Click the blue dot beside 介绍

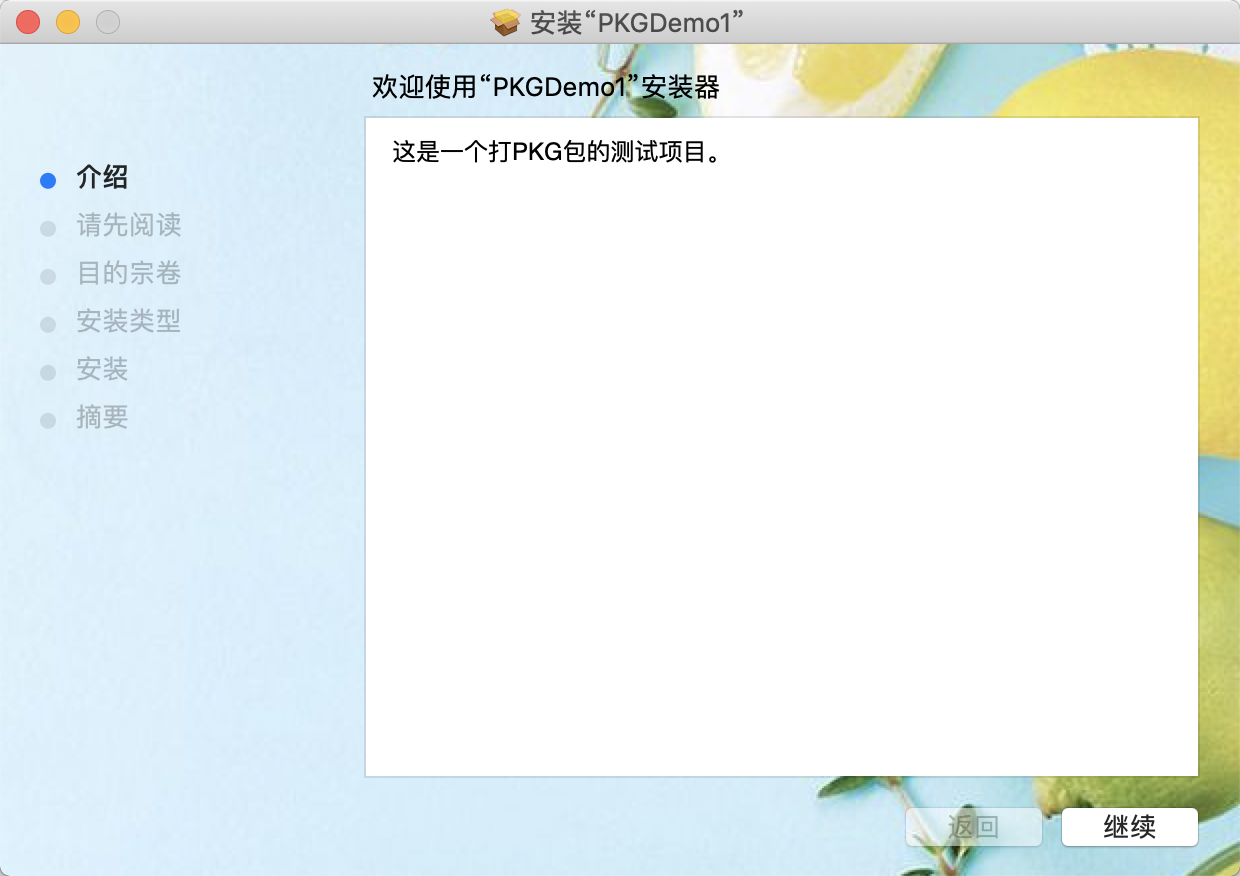[48, 179]
